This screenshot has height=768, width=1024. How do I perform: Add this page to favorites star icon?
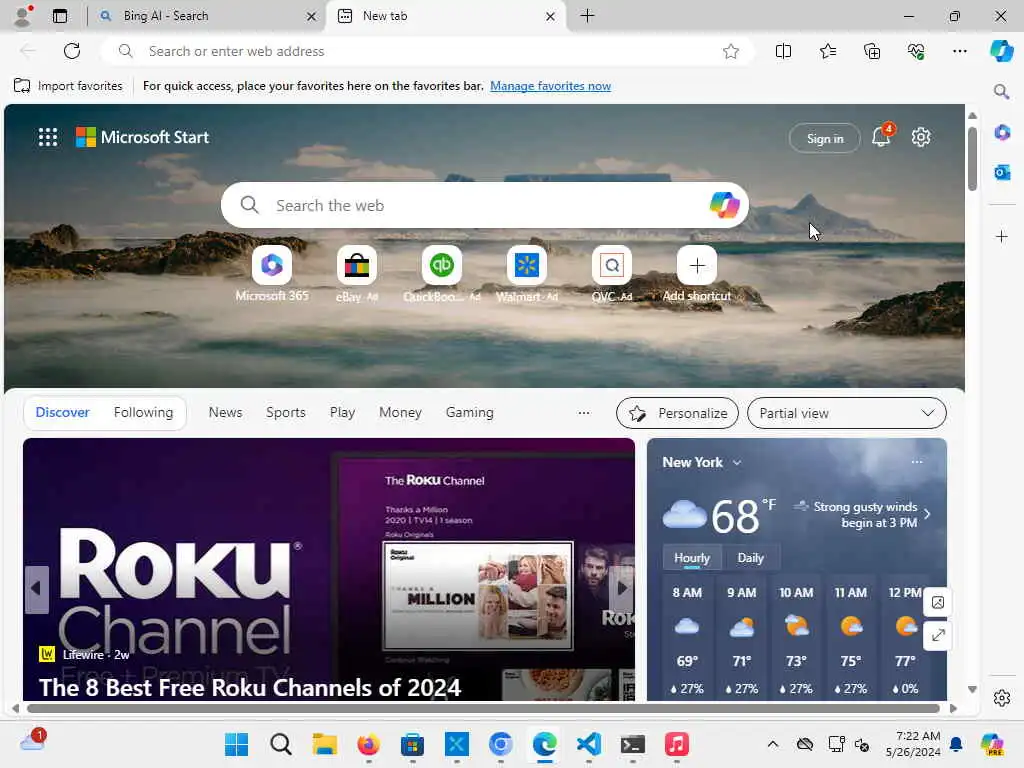(x=731, y=51)
